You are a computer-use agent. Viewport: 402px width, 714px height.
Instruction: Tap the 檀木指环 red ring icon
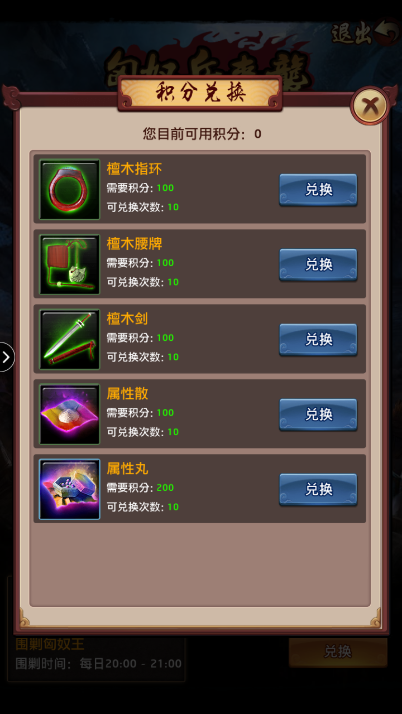69,189
